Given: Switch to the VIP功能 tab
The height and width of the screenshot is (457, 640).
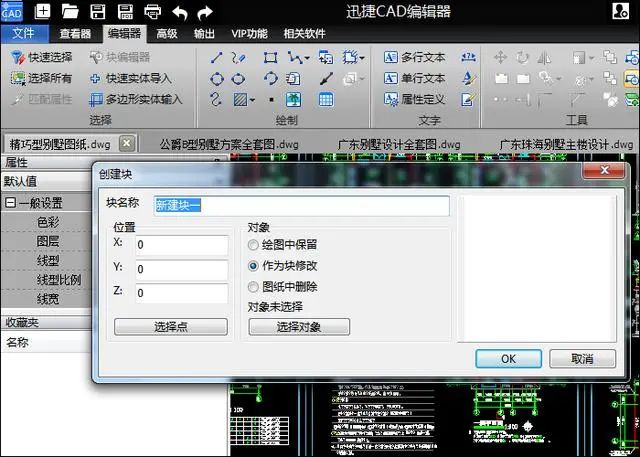Looking at the screenshot, I should [x=249, y=33].
